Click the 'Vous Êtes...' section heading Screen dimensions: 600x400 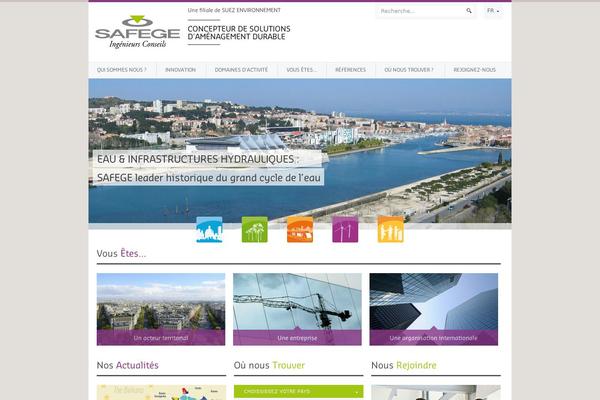click(121, 253)
